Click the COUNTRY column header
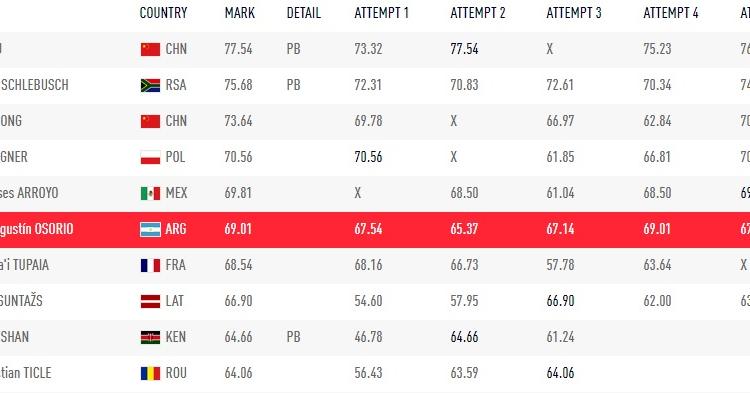750x393 pixels. tap(163, 13)
